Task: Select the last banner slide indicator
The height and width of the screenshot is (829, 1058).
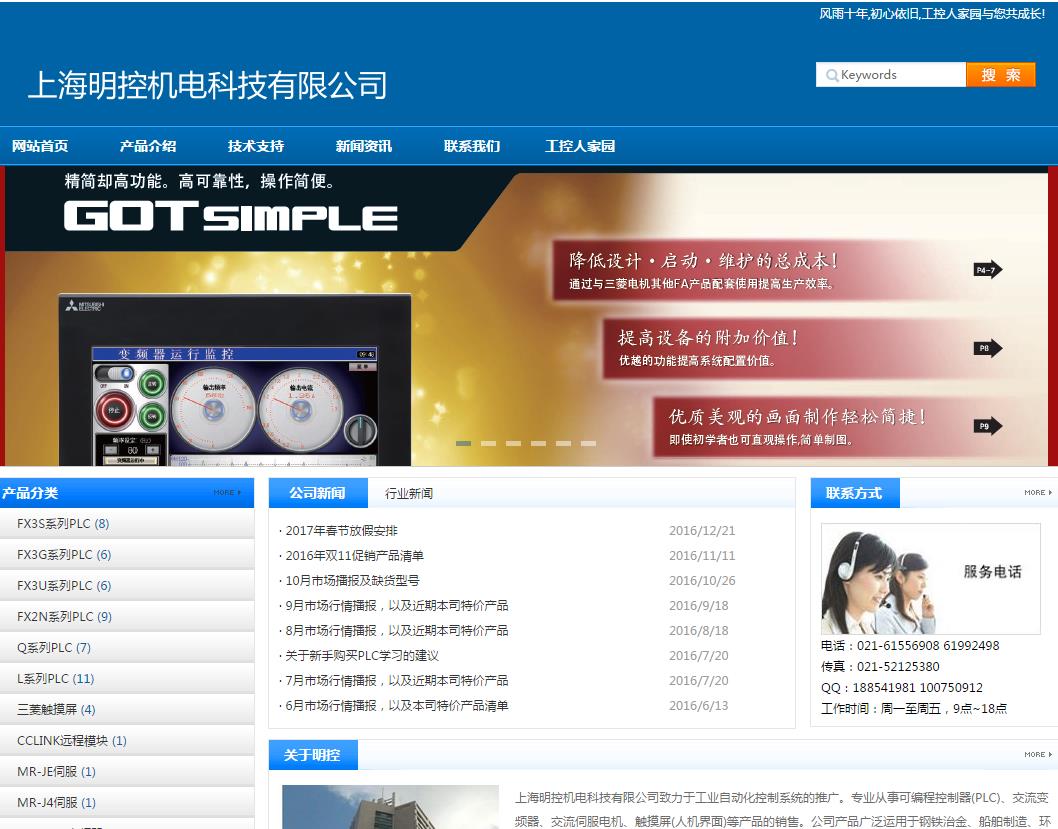Action: (x=588, y=443)
